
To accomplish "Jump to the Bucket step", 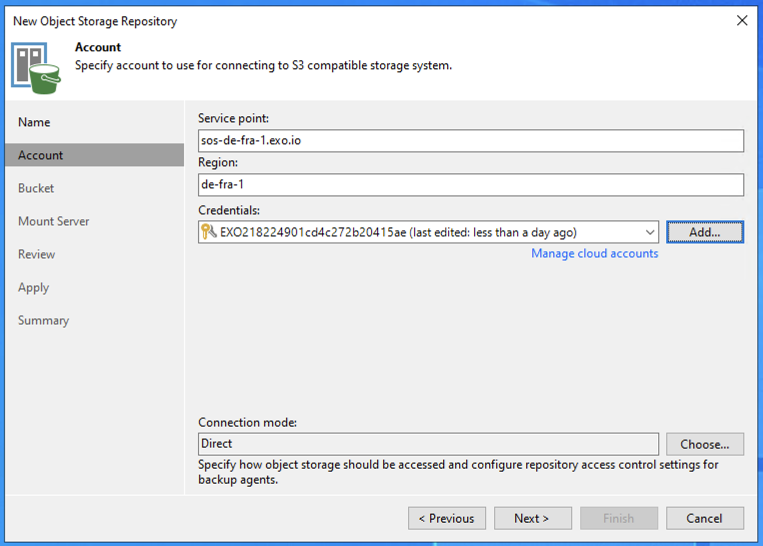I will [36, 188].
